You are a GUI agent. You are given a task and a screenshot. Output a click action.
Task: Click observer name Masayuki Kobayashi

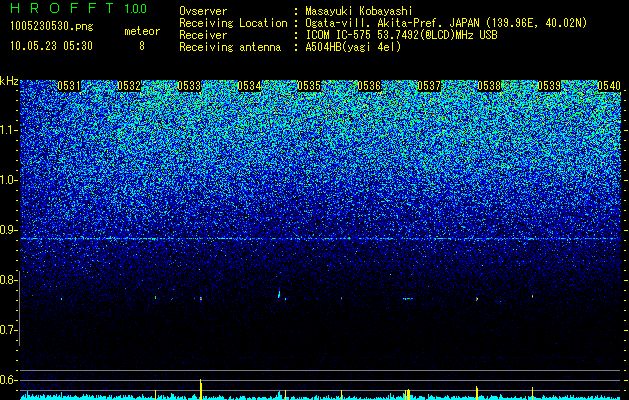point(359,11)
